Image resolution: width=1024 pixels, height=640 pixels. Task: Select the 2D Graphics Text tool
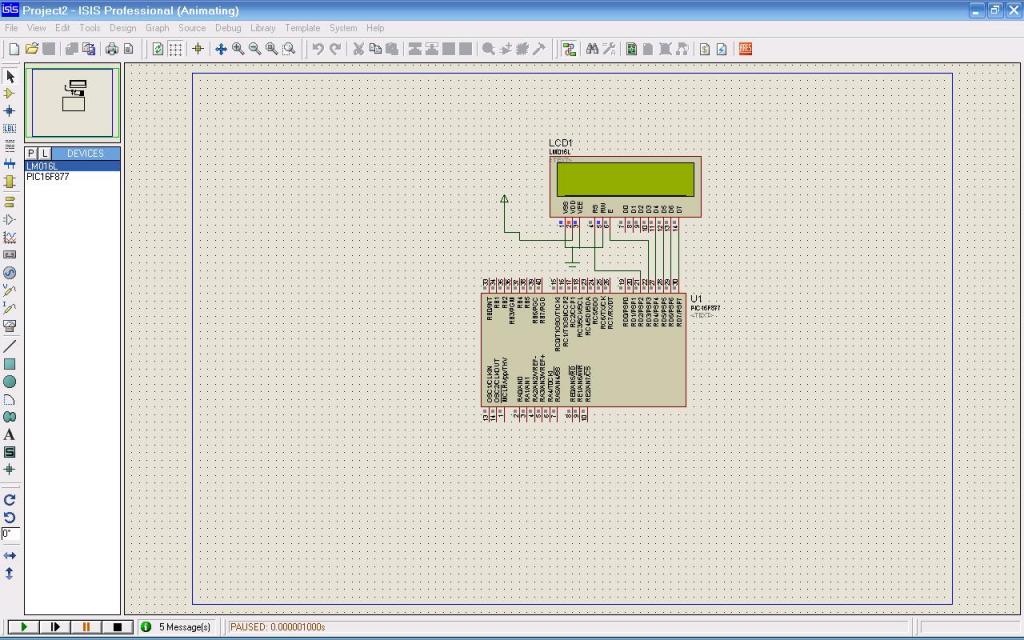click(x=10, y=435)
